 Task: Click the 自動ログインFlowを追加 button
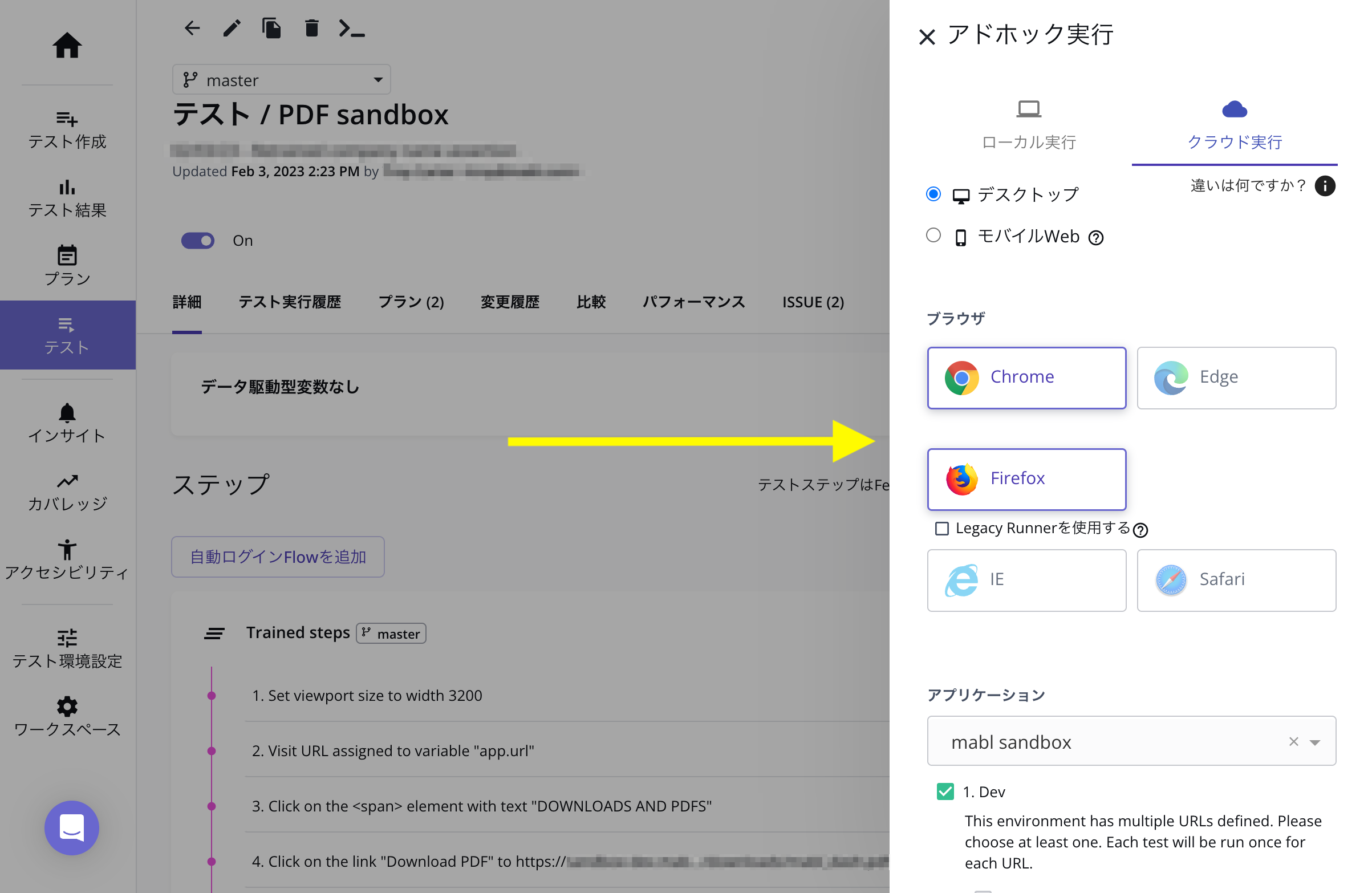tap(278, 557)
